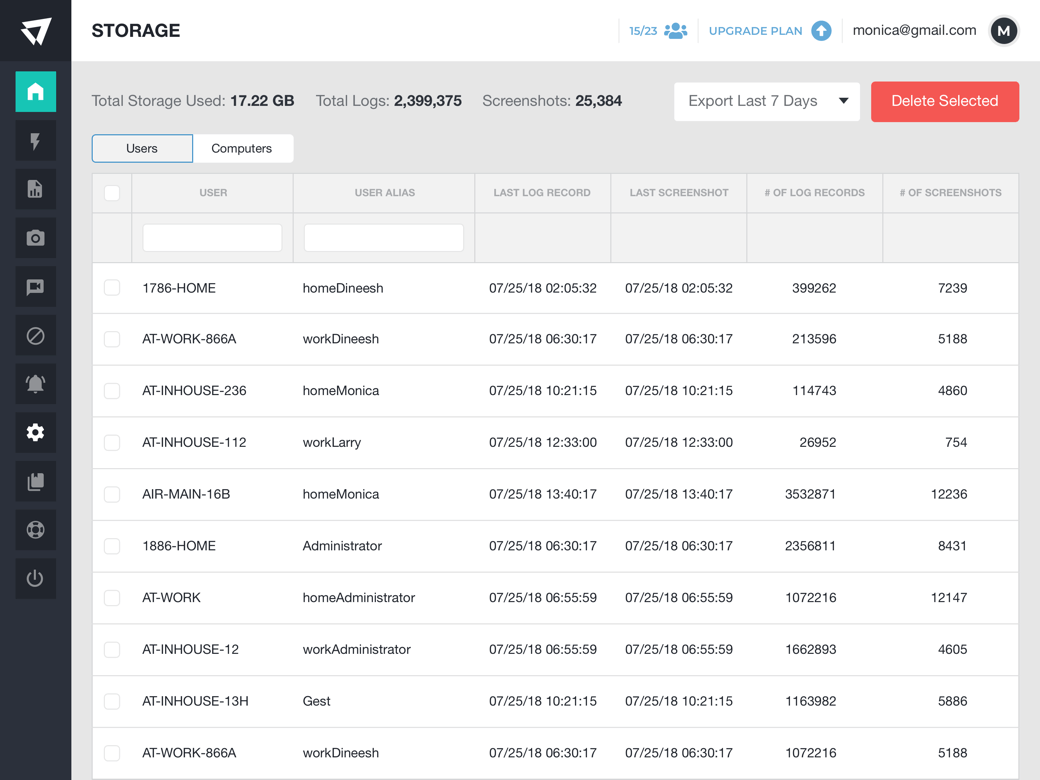The image size is (1040, 780).
Task: Click the app logo in the sidebar
Action: click(x=35, y=31)
